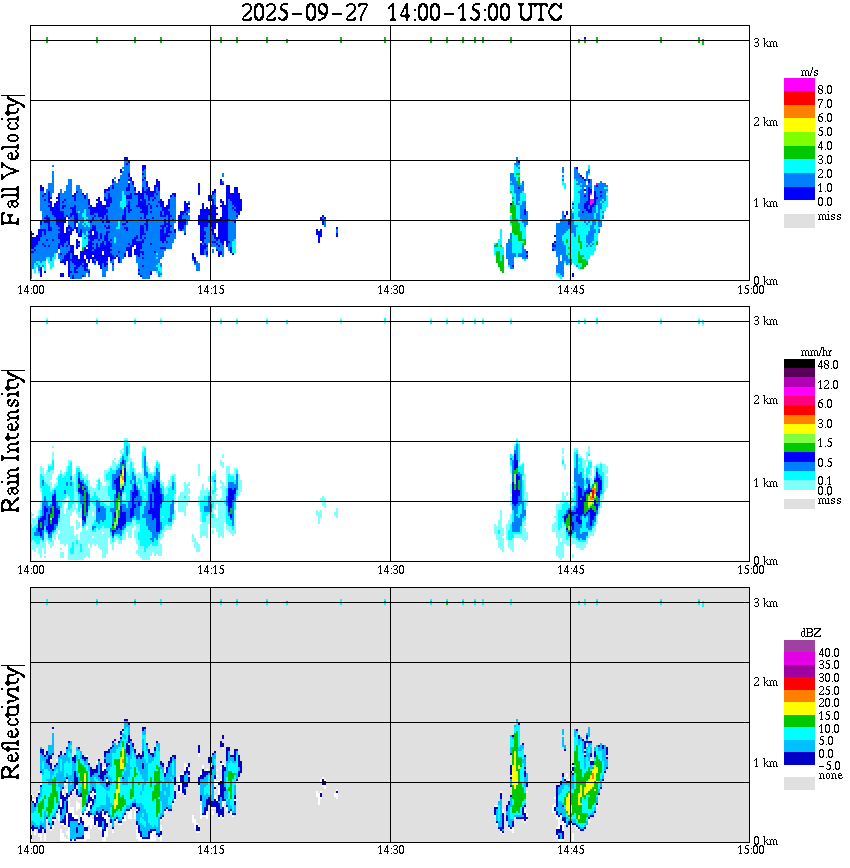Viewport: 850px width, 868px height.
Task: Click the purple 40.0 dBZ legend swatch
Action: click(799, 647)
